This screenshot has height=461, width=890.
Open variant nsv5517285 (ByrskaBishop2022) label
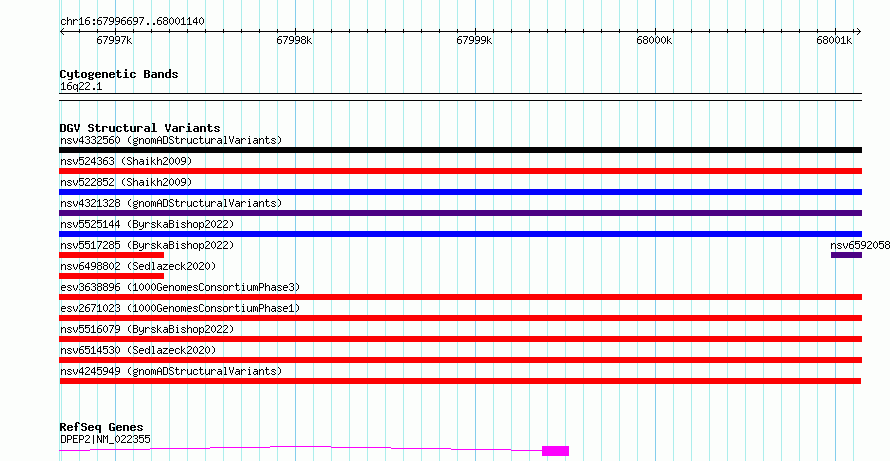click(x=147, y=246)
